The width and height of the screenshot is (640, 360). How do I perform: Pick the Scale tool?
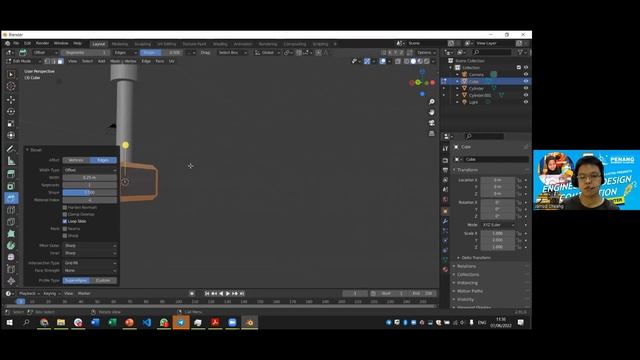tap(11, 123)
